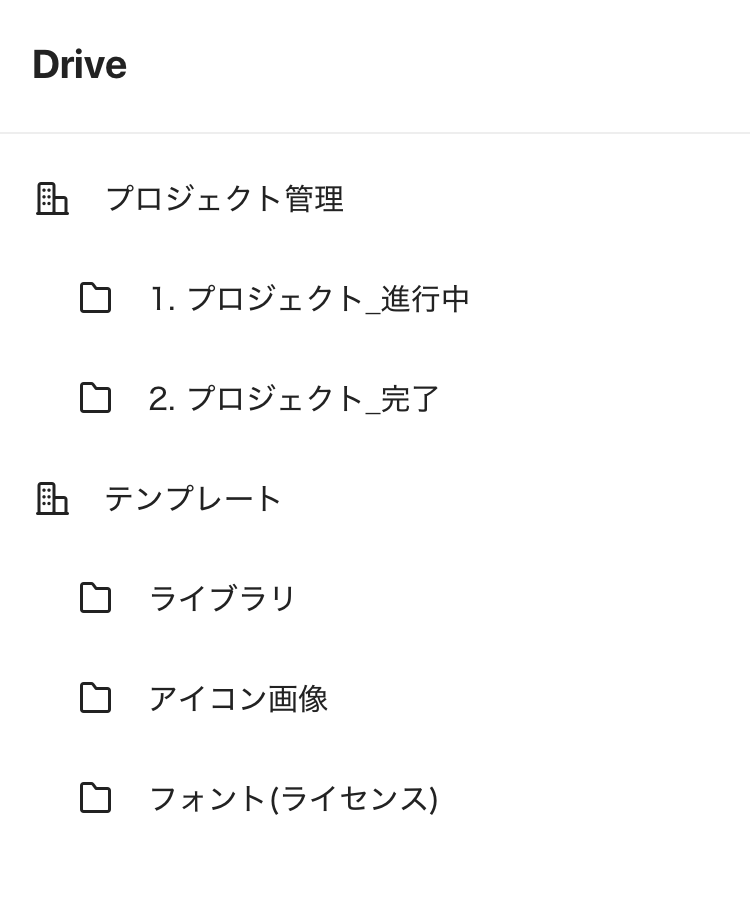The width and height of the screenshot is (750, 900).
Task: Click the folder icon next to アイコン画像
Action: tap(95, 698)
